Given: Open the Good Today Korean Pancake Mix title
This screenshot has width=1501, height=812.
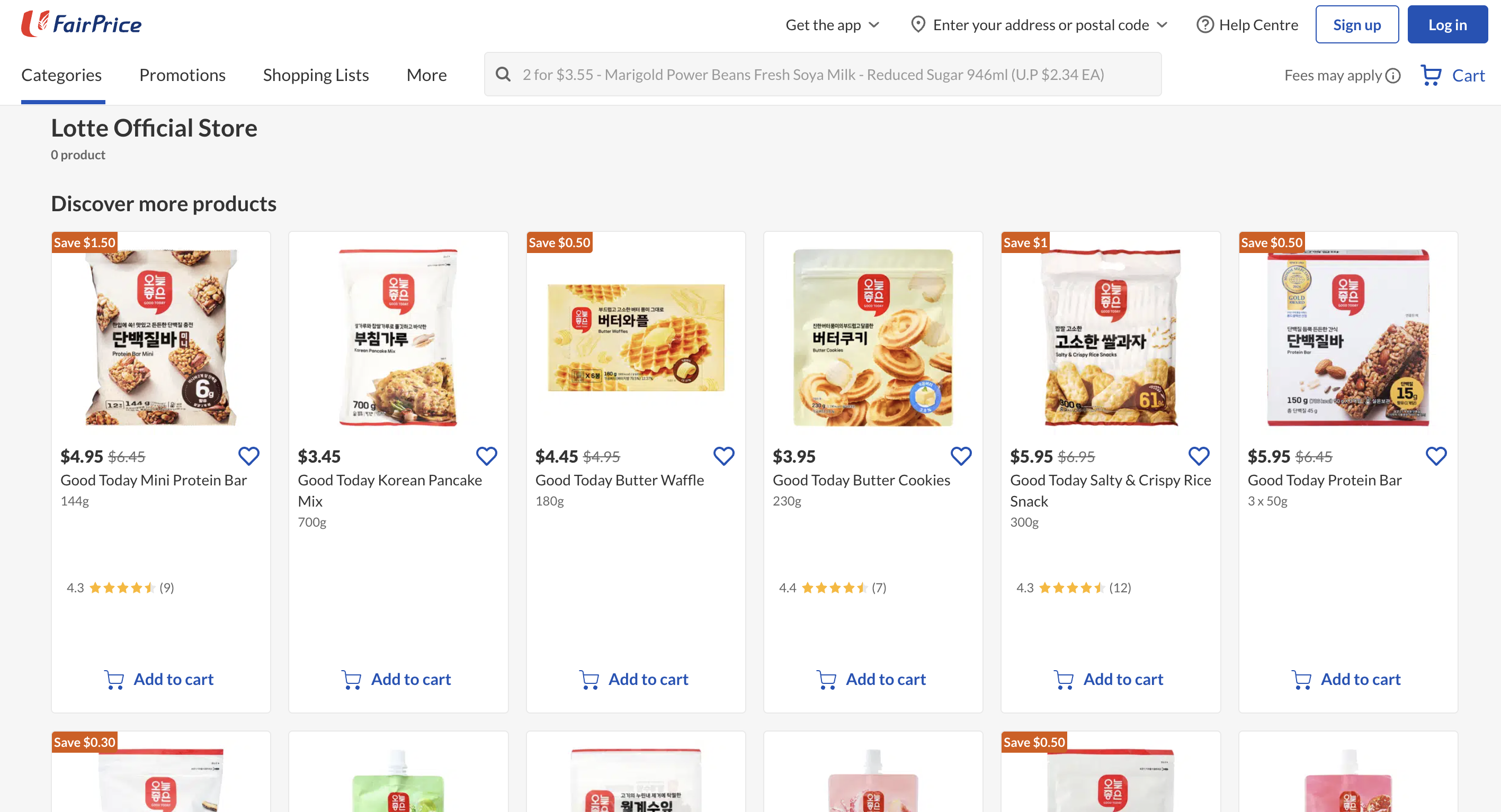Looking at the screenshot, I should (390, 491).
